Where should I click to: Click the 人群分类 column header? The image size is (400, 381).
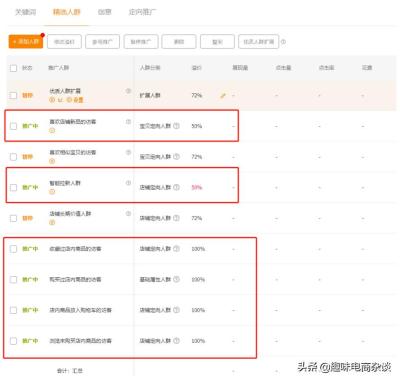tap(150, 68)
